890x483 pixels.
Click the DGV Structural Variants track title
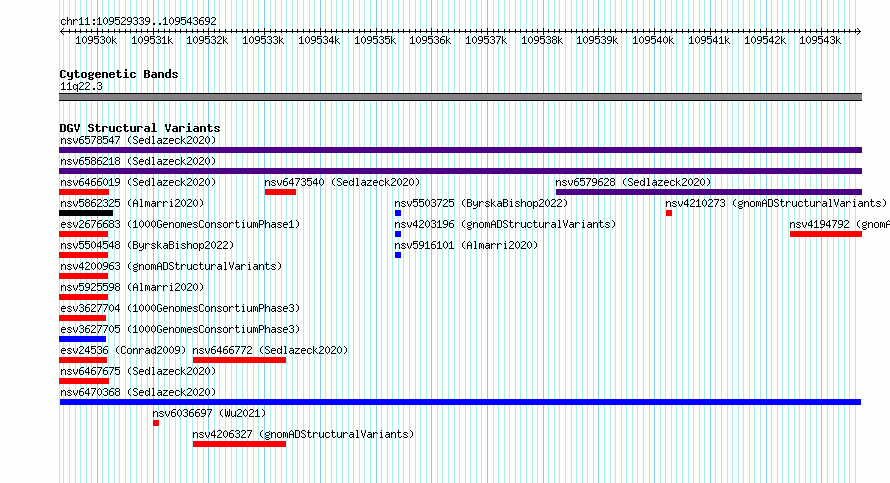point(140,128)
